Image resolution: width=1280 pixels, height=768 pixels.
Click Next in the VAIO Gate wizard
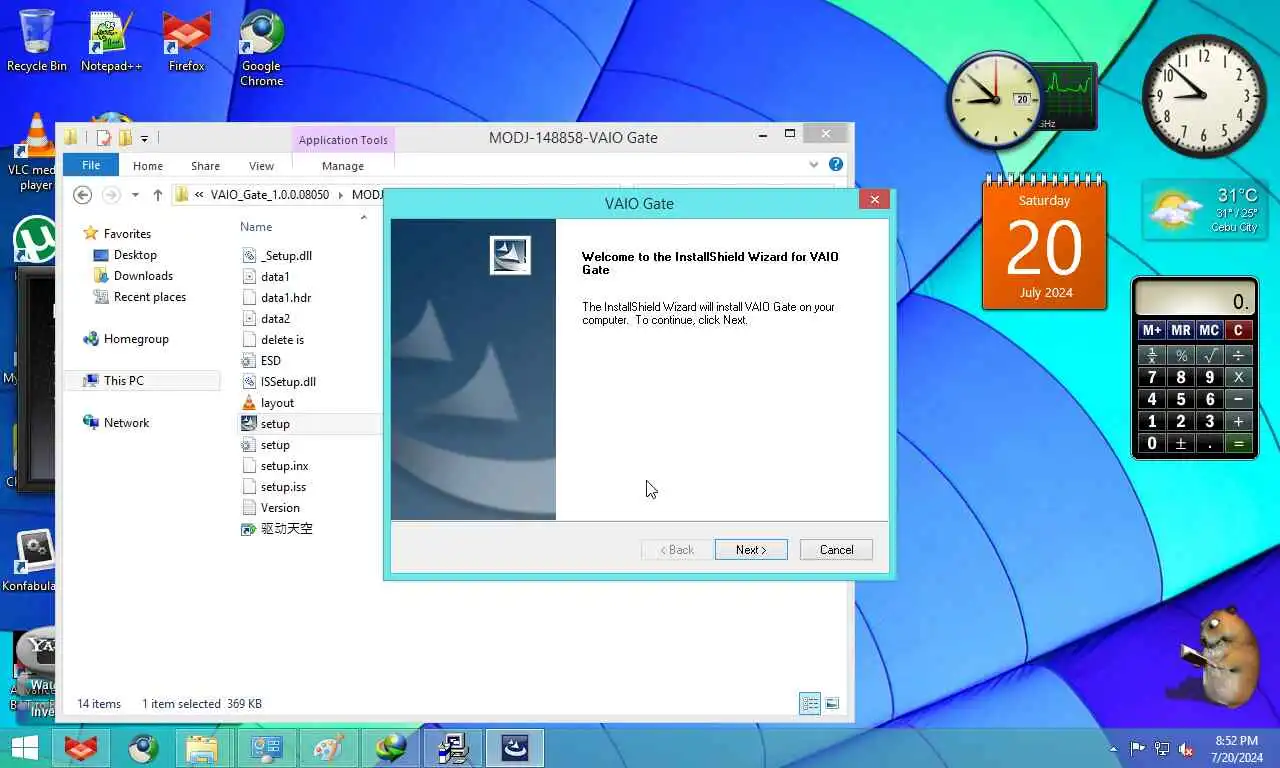(751, 550)
